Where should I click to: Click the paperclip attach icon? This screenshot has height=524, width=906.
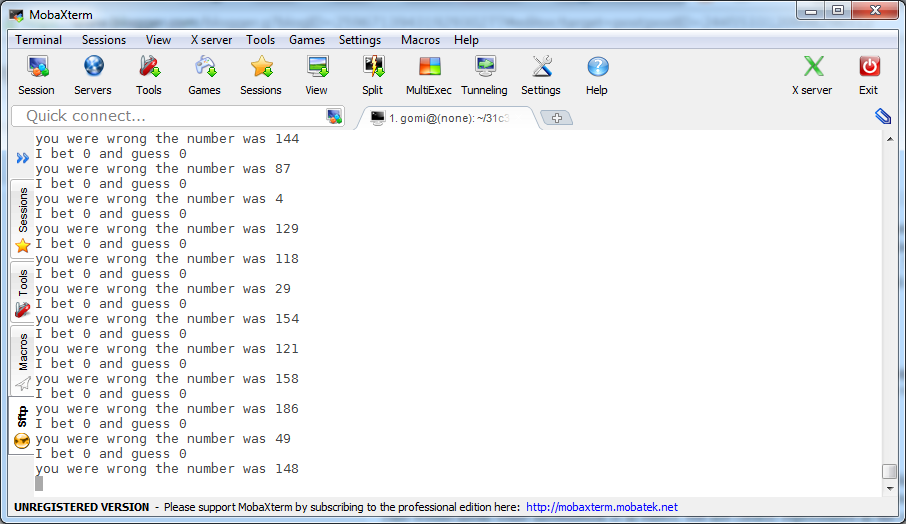pyautogui.click(x=883, y=116)
